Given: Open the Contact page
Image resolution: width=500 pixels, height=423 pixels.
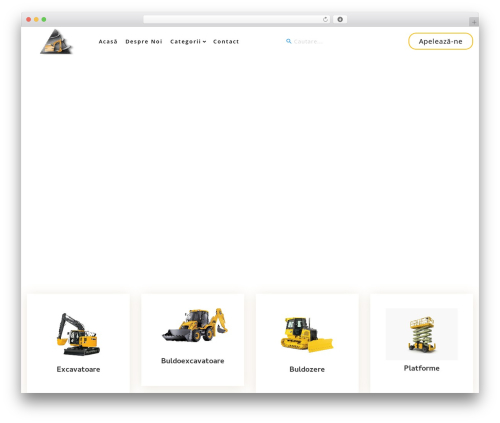Looking at the screenshot, I should click(x=226, y=42).
